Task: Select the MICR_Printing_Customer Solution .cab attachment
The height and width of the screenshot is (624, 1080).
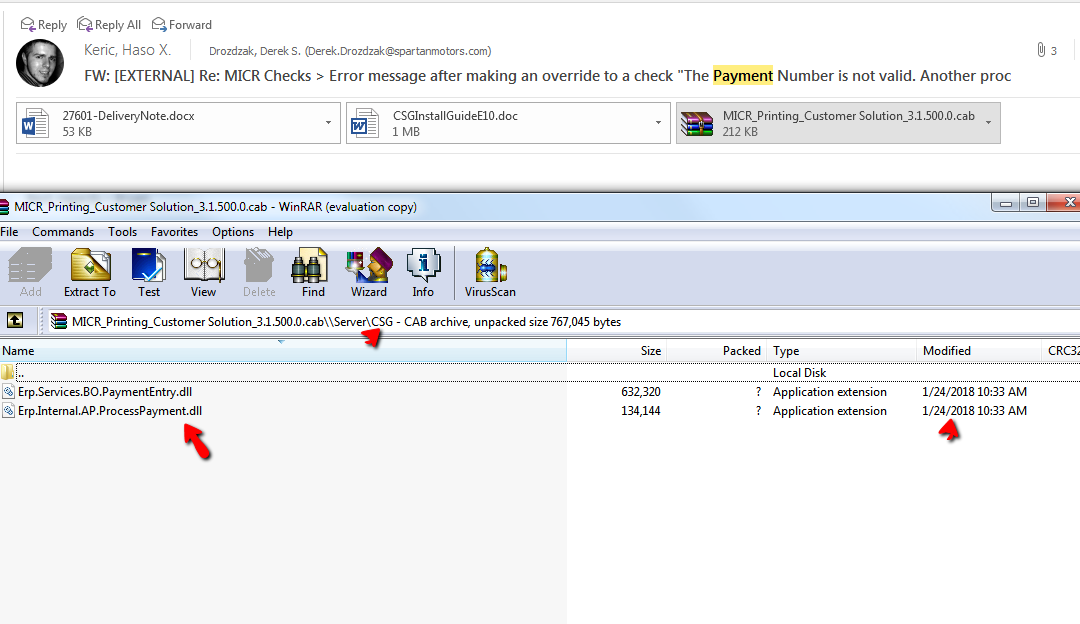Action: pos(838,123)
